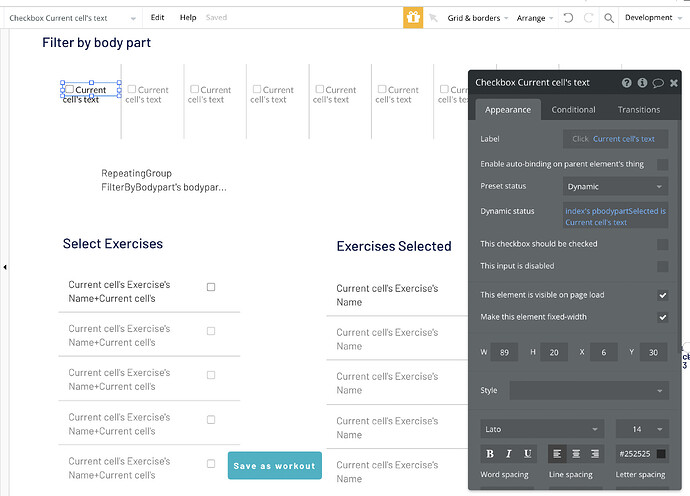This screenshot has height=496, width=690.
Task: Select the pointer tool icon in toolbar
Action: coord(433,18)
